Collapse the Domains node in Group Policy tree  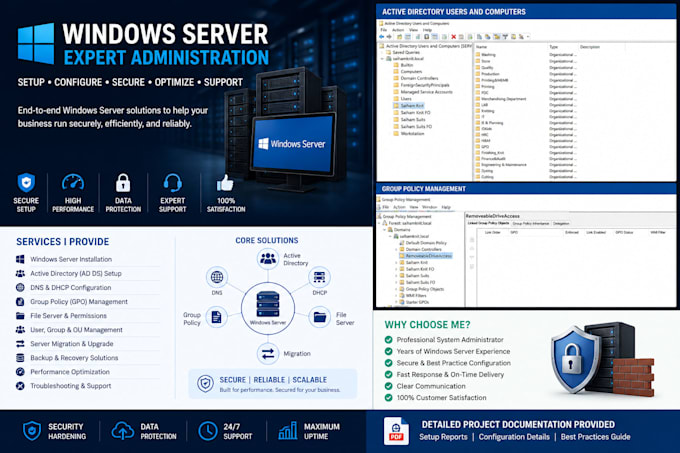click(x=385, y=229)
